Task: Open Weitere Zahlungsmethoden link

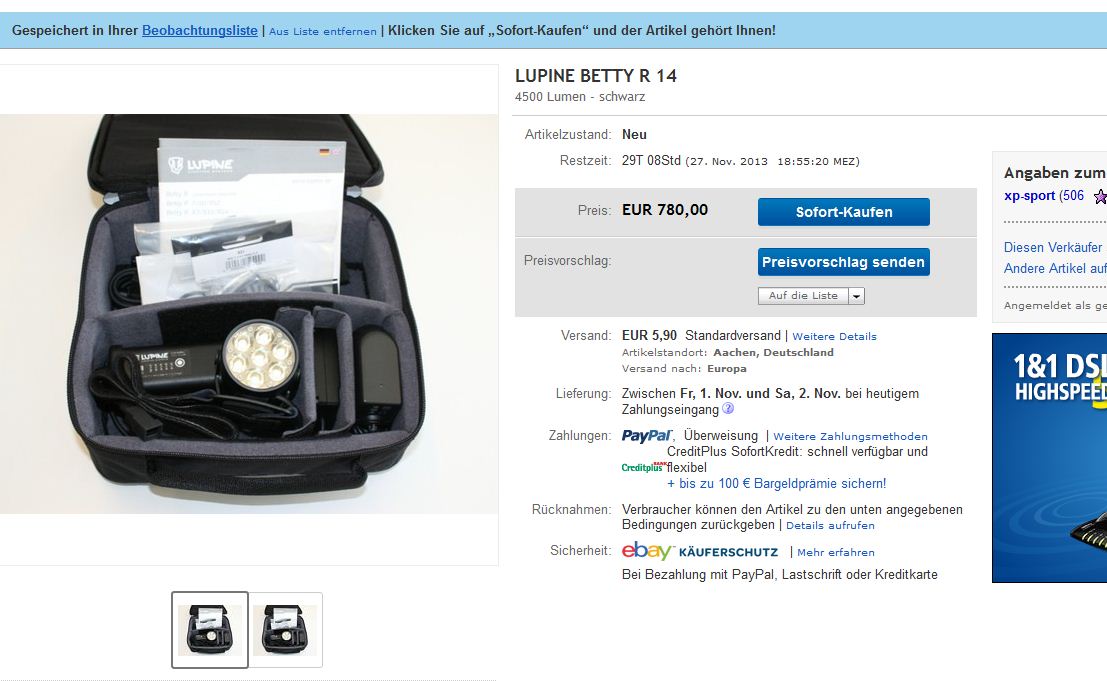Action: (850, 437)
